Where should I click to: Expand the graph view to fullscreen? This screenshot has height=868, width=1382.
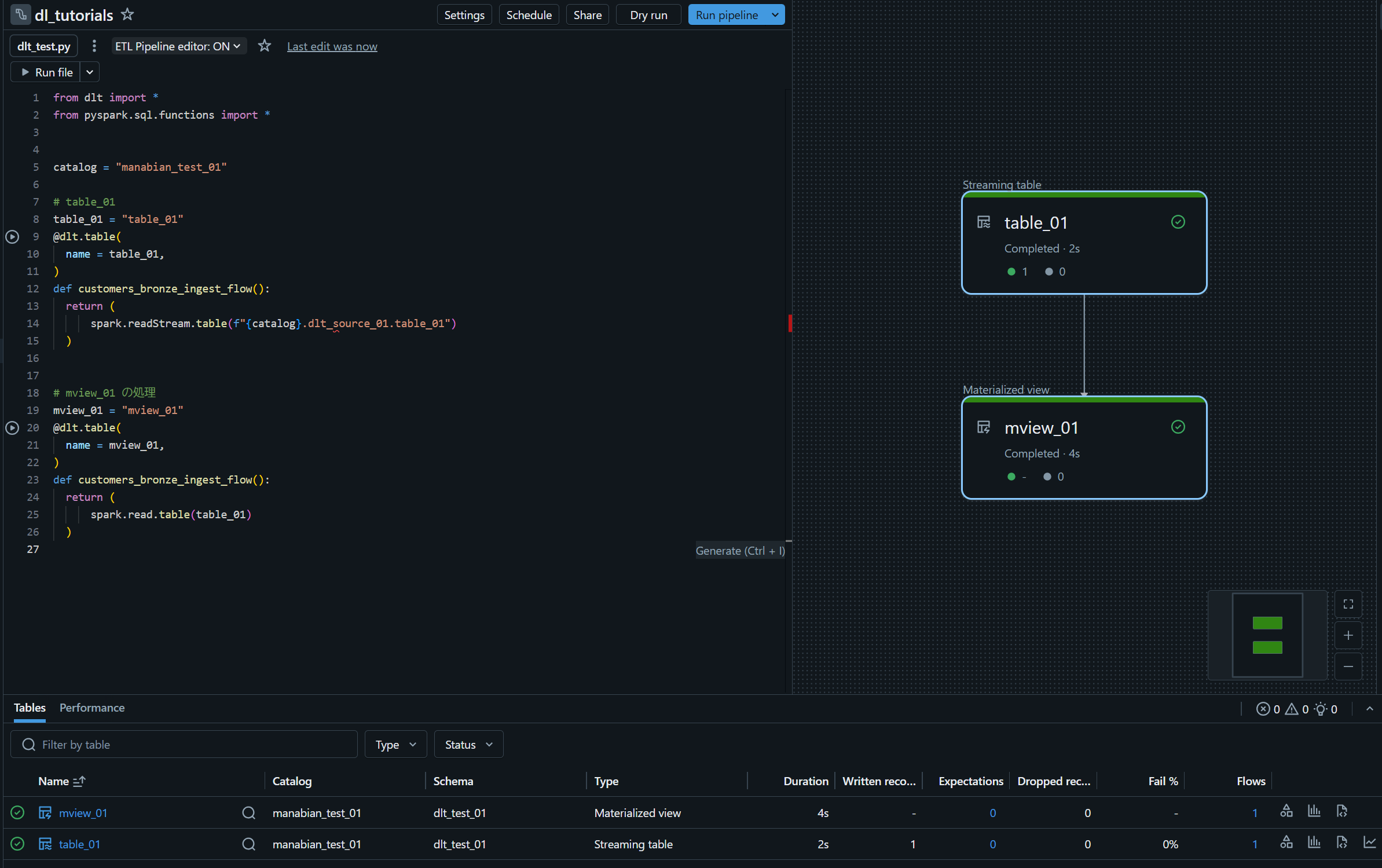tap(1348, 604)
